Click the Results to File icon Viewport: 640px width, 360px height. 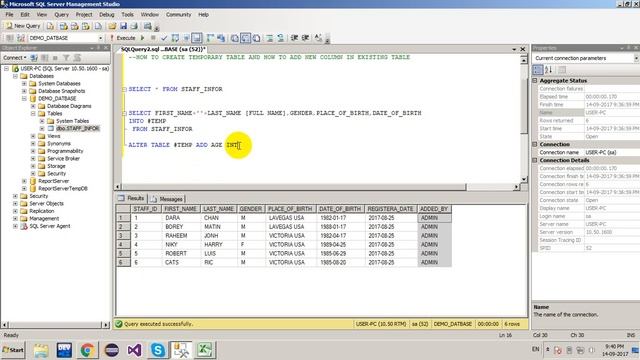tap(256, 38)
